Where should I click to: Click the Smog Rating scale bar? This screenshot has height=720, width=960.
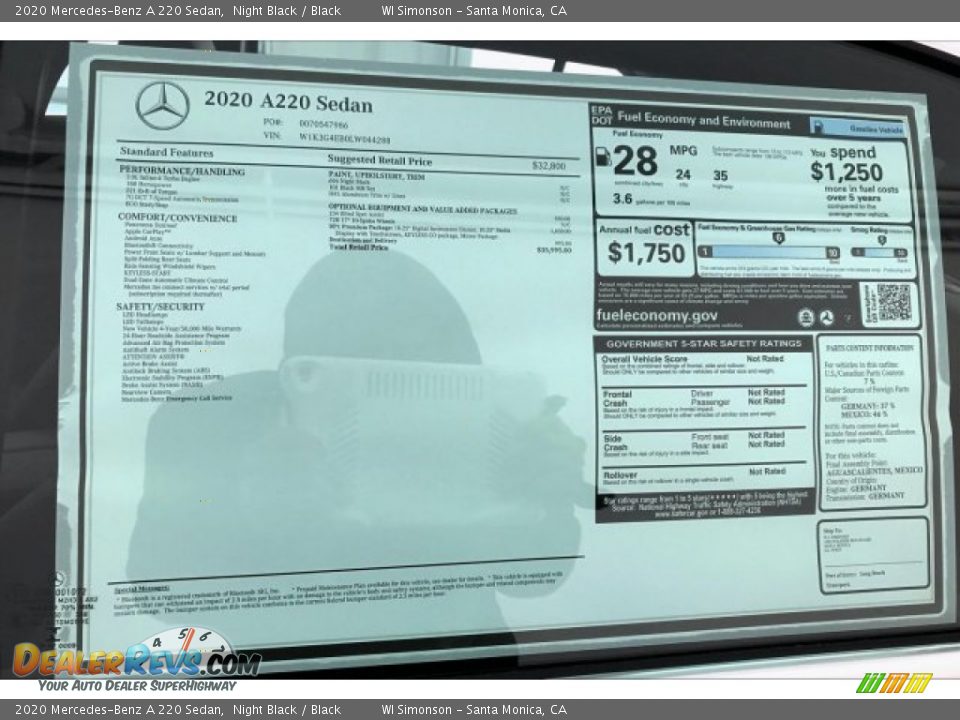pyautogui.click(x=880, y=252)
